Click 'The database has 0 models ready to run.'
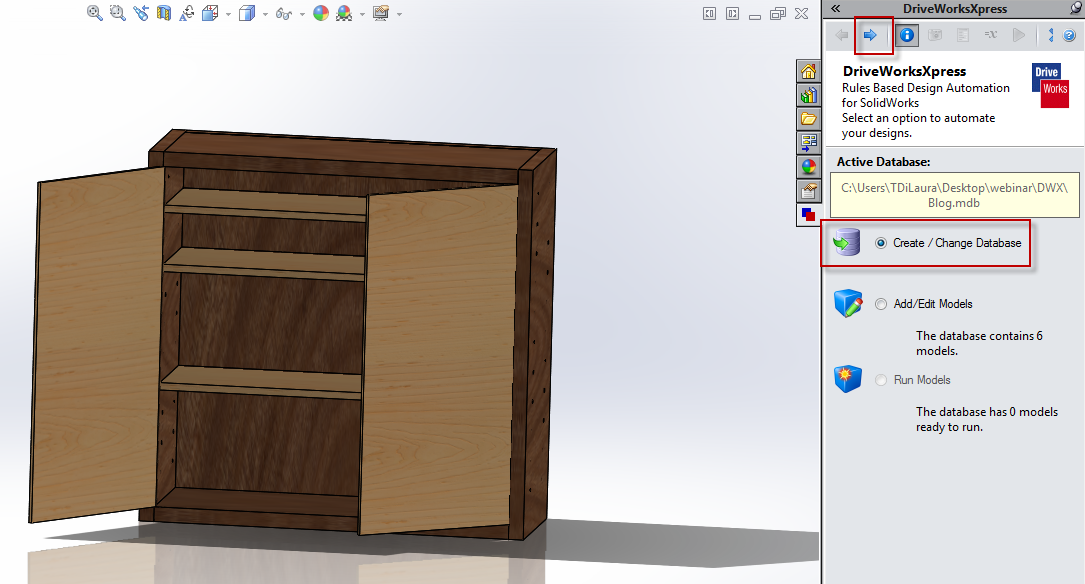This screenshot has width=1085, height=584. (x=987, y=419)
